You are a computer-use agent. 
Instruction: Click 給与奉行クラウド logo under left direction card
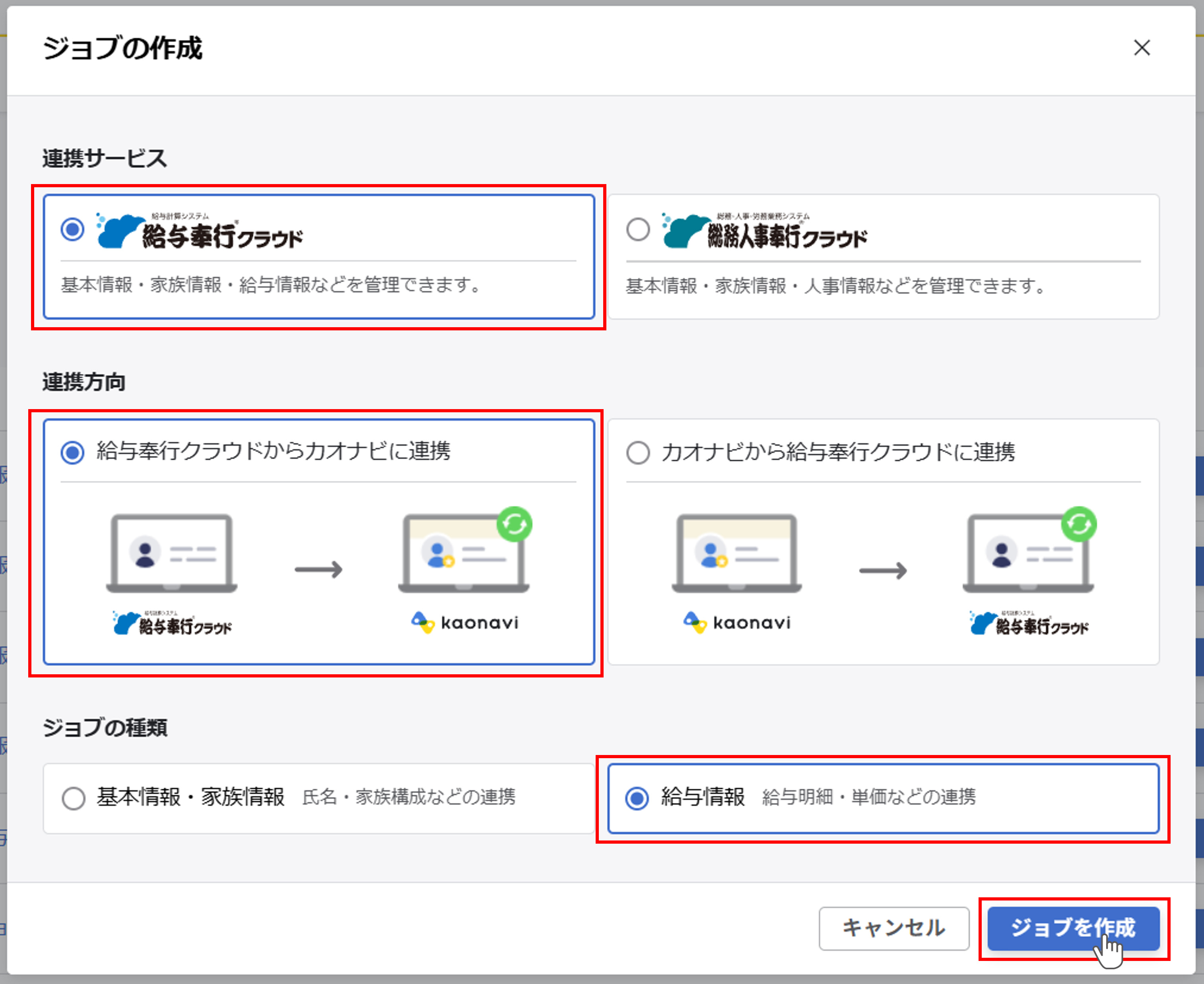(x=172, y=623)
